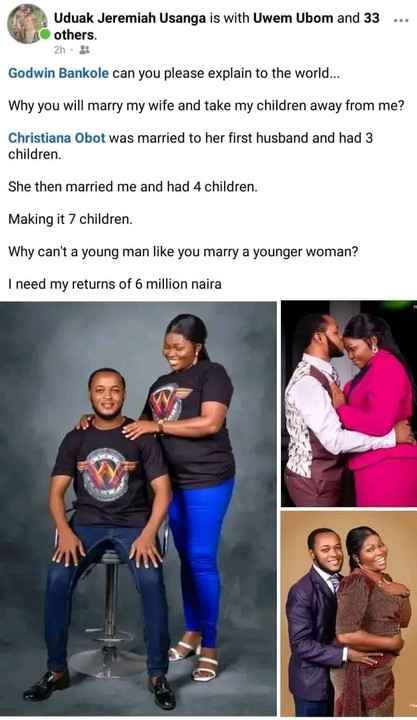Open the post author's profile picture
Image resolution: width=417 pixels, height=720 pixels.
pyautogui.click(x=27, y=23)
